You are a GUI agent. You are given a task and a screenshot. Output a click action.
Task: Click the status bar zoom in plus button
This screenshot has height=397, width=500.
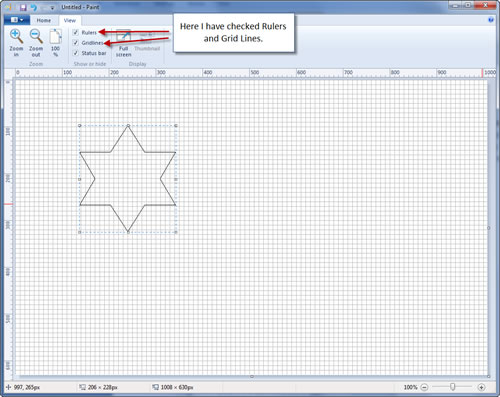[481, 387]
